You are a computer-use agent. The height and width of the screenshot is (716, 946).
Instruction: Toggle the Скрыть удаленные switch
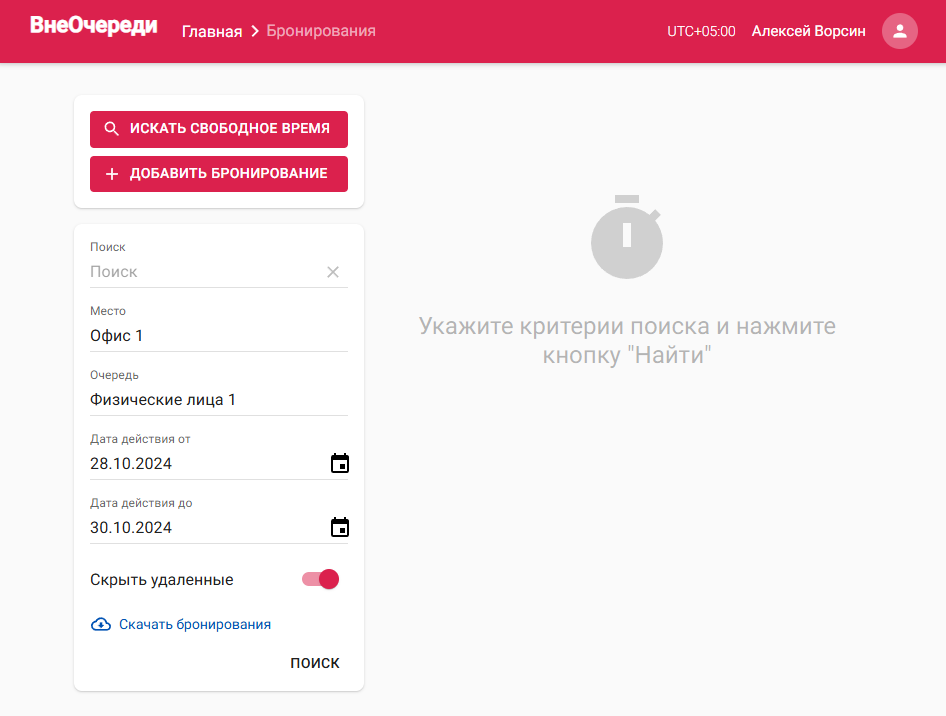tap(320, 579)
